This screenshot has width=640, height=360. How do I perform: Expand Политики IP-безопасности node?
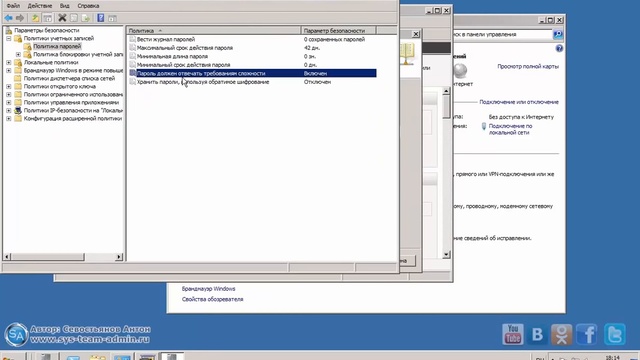point(9,111)
